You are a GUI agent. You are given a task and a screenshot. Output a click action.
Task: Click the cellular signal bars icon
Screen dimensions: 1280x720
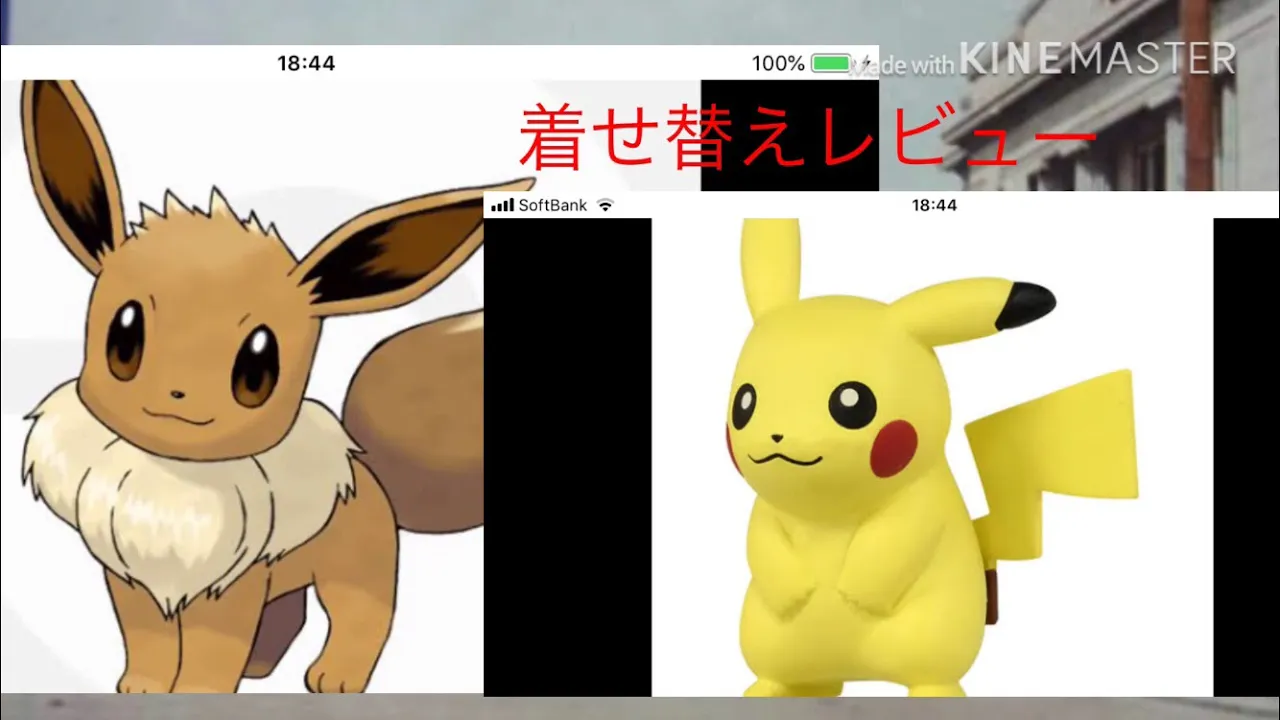click(x=502, y=205)
